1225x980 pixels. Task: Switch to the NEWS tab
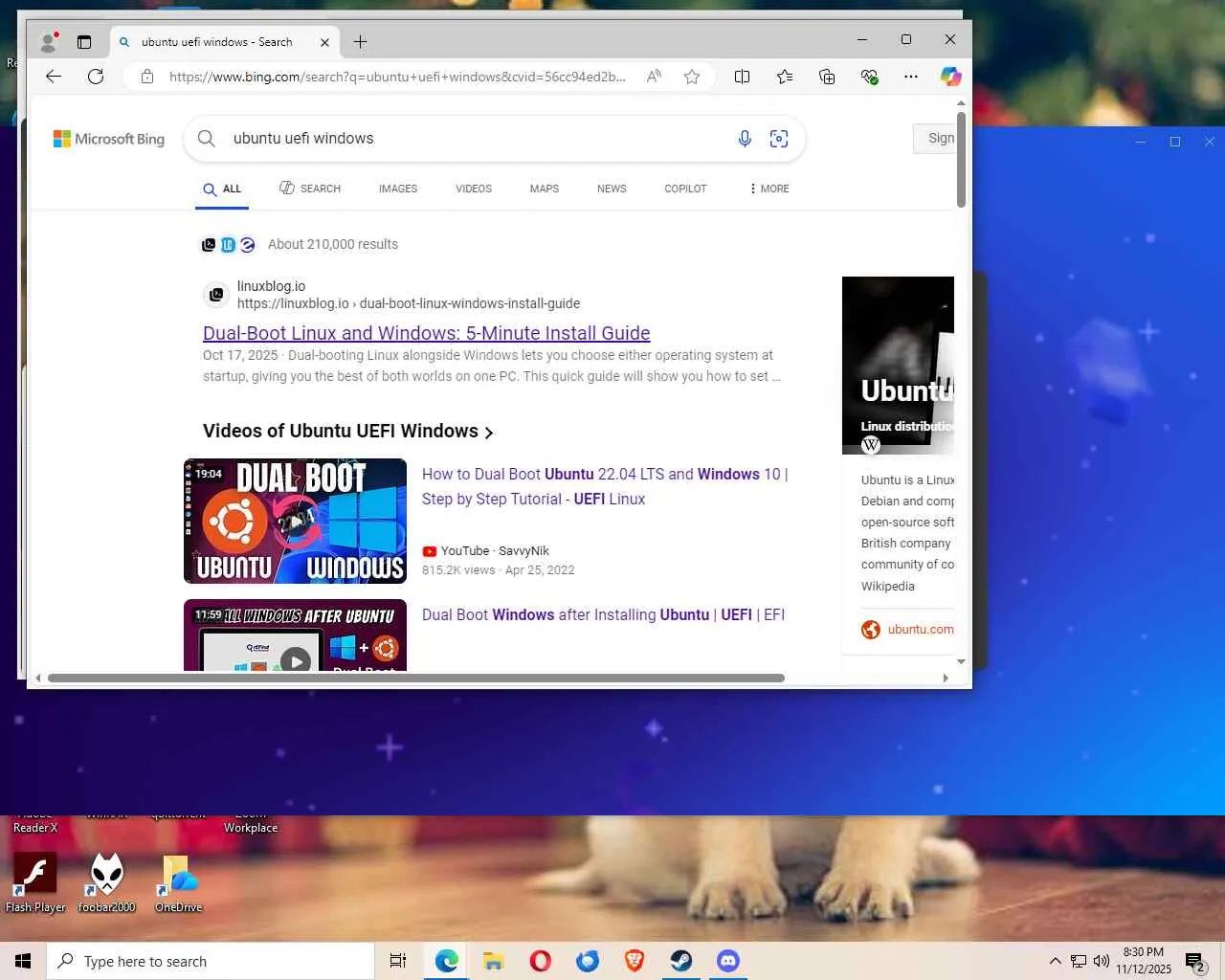(612, 189)
